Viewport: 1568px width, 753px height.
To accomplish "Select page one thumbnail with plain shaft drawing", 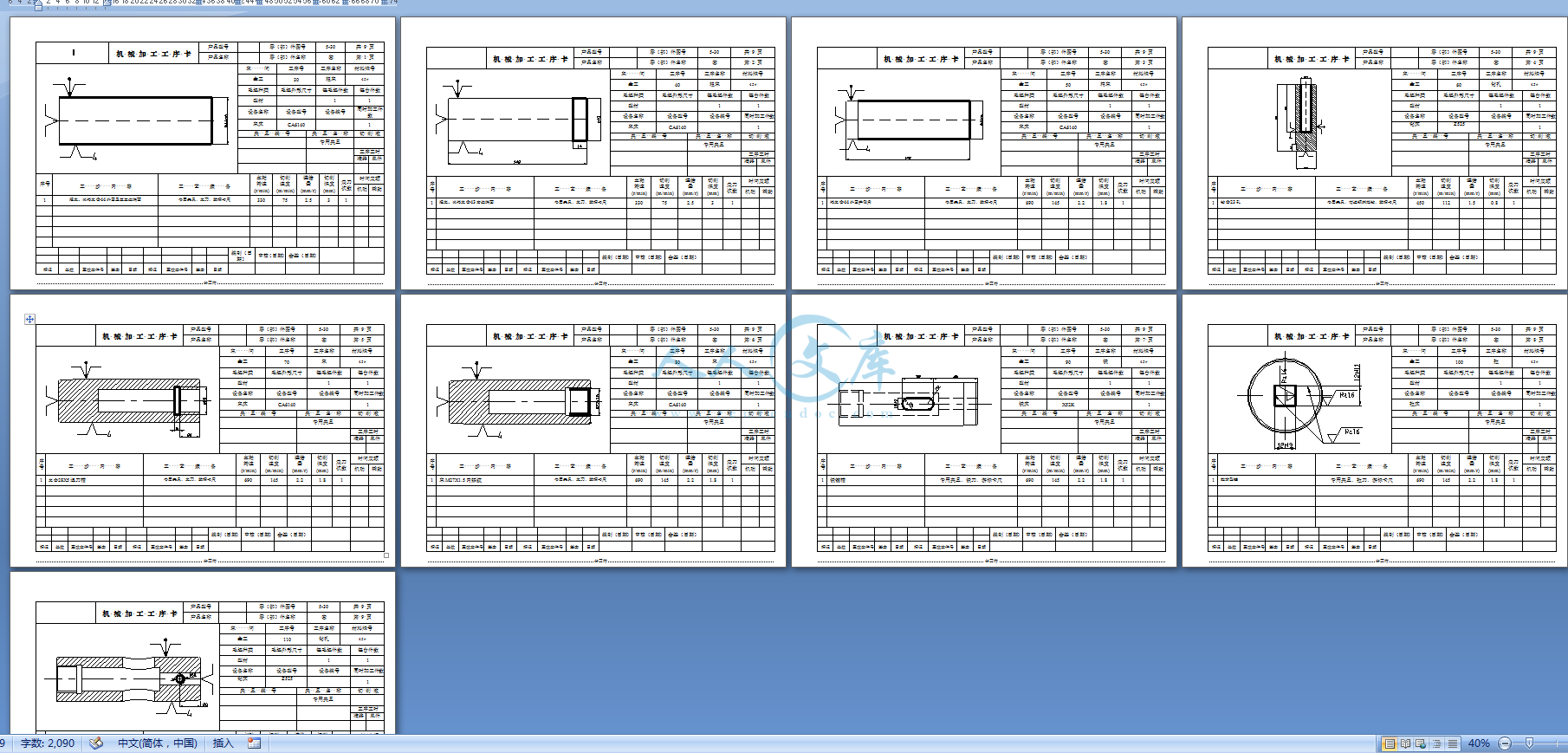I will 203,153.
